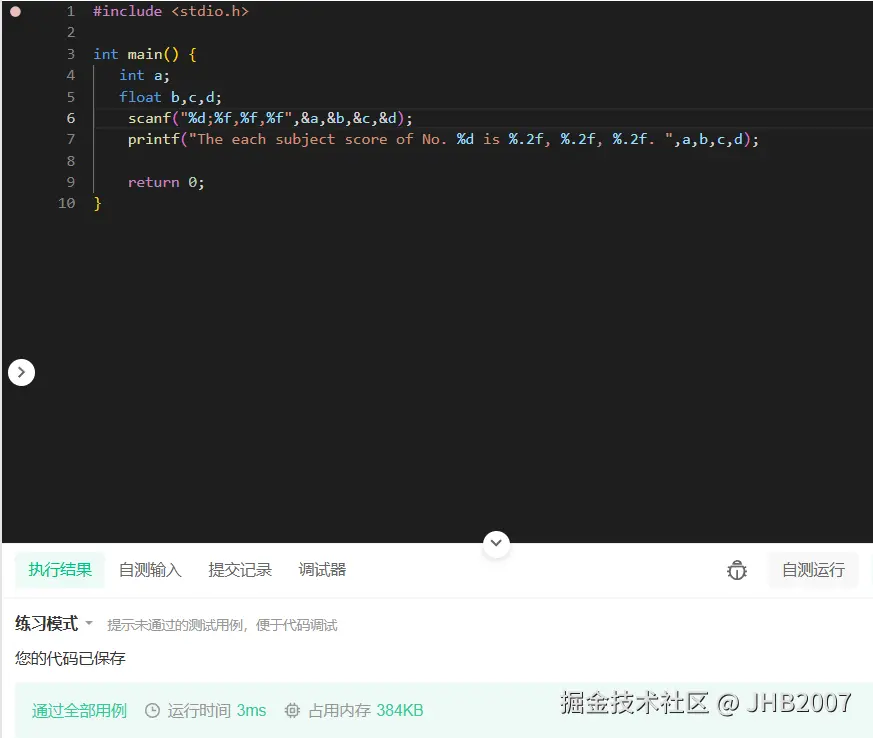Image resolution: width=873 pixels, height=738 pixels.
Task: Switch to the 自测输入 tab
Action: click(x=150, y=570)
